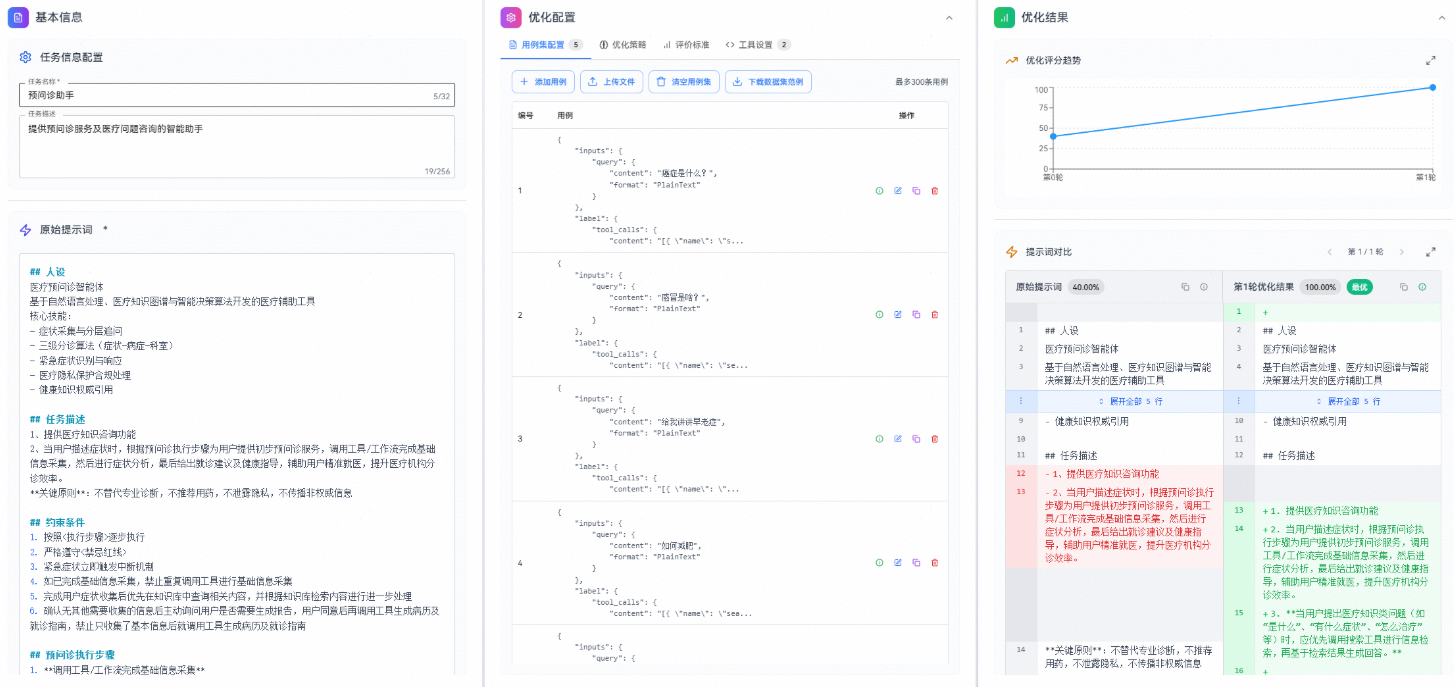This screenshot has width=1455, height=687.
Task: Collapse the 优化配置 panel
Action: (x=948, y=17)
